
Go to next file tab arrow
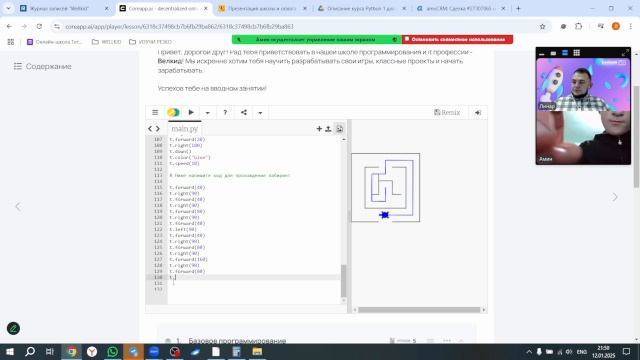158,129
